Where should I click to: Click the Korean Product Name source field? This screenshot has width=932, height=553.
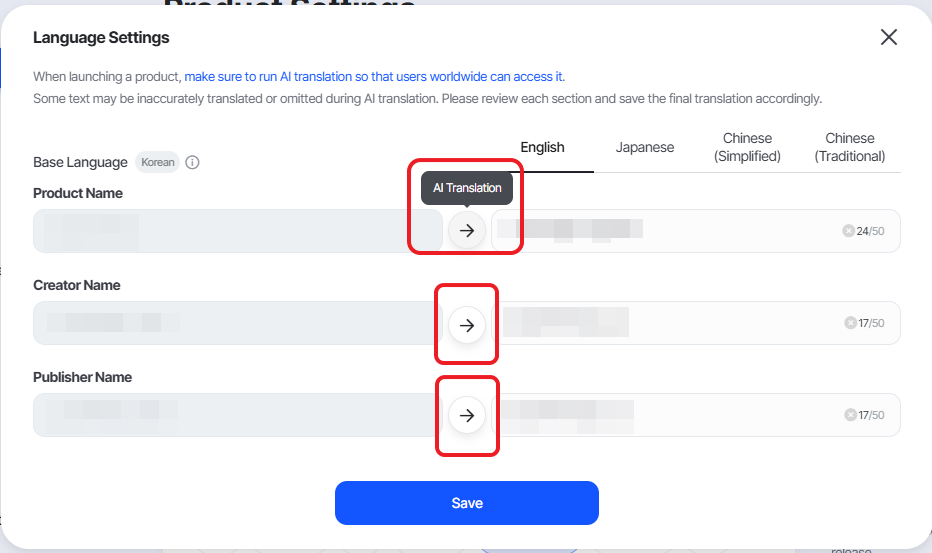click(x=238, y=231)
